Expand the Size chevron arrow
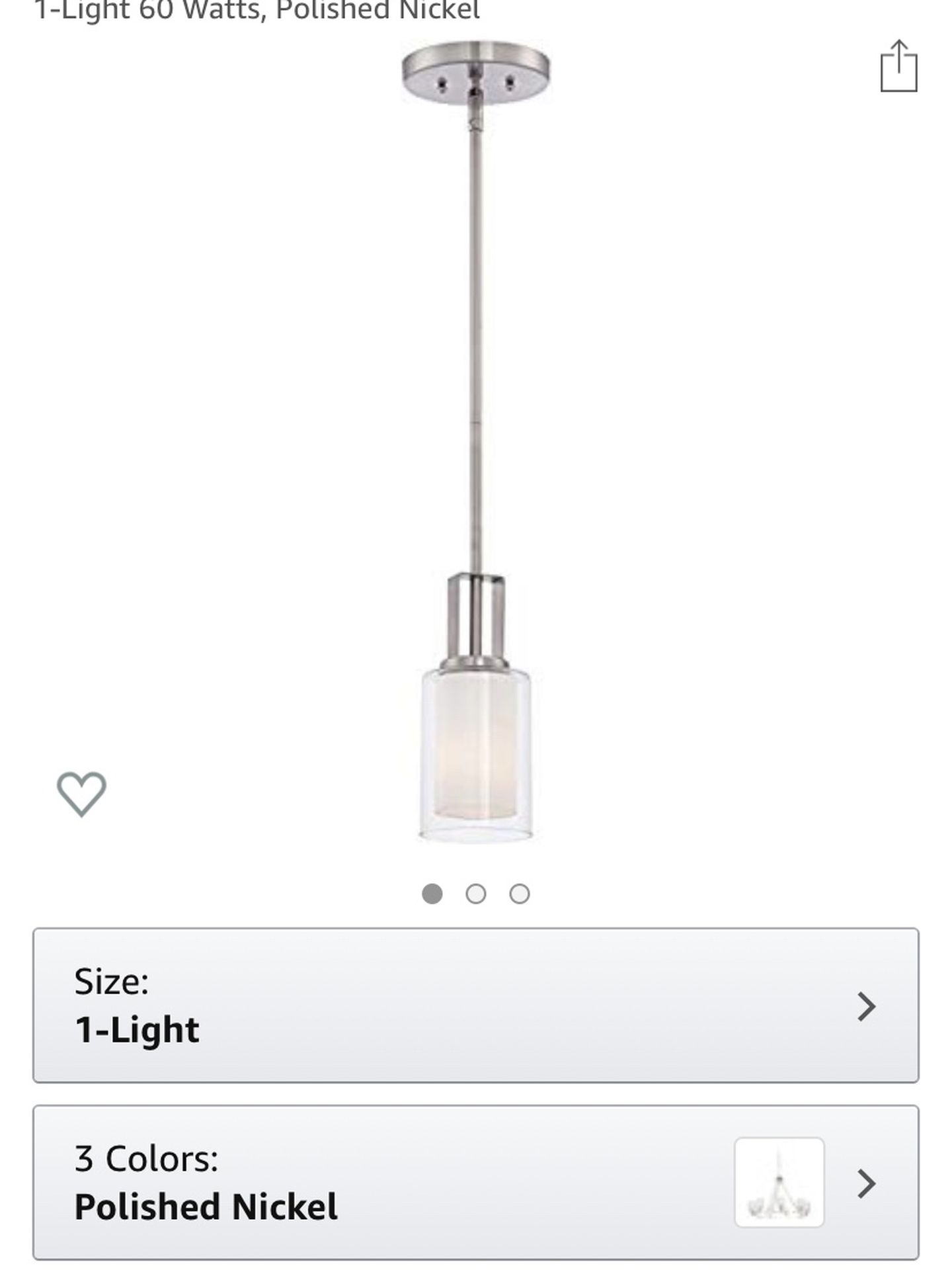This screenshot has height=1270, width=952. (866, 1006)
